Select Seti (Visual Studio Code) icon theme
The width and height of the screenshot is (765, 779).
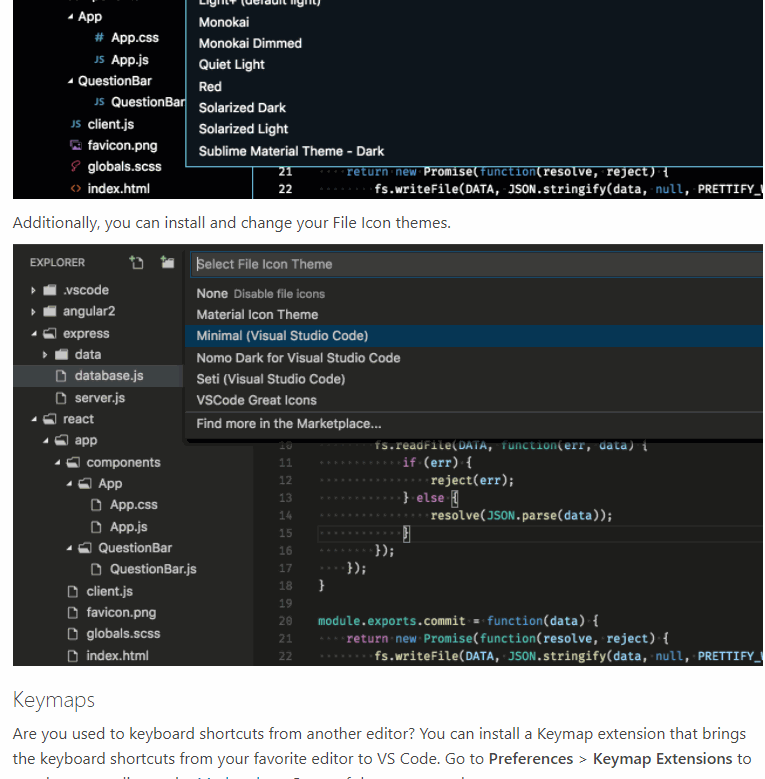474,379
